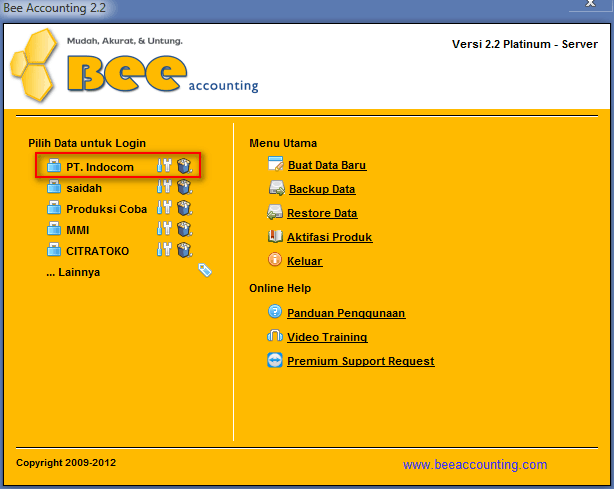Click the trash bin icon for PT. Indocom

tap(184, 166)
